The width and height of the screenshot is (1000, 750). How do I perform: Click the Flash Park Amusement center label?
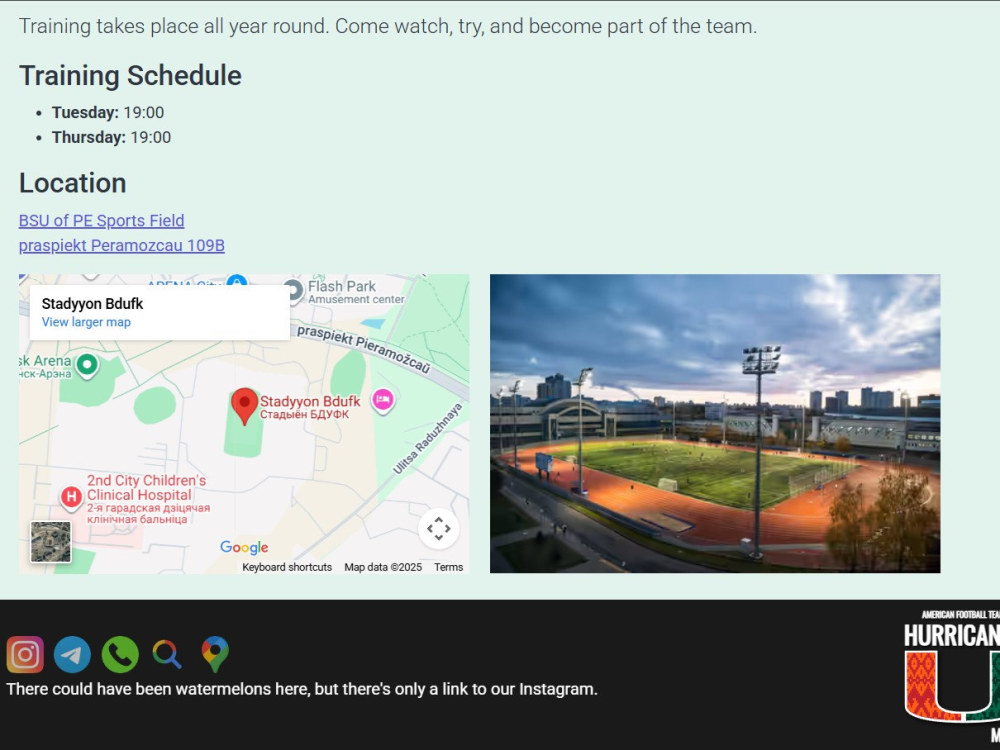(356, 291)
